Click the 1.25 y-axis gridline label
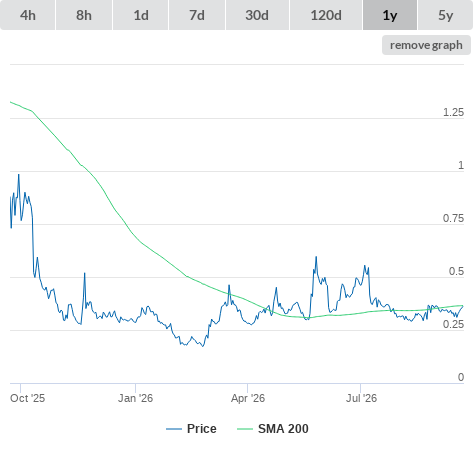The height and width of the screenshot is (455, 474). pyautogui.click(x=453, y=112)
